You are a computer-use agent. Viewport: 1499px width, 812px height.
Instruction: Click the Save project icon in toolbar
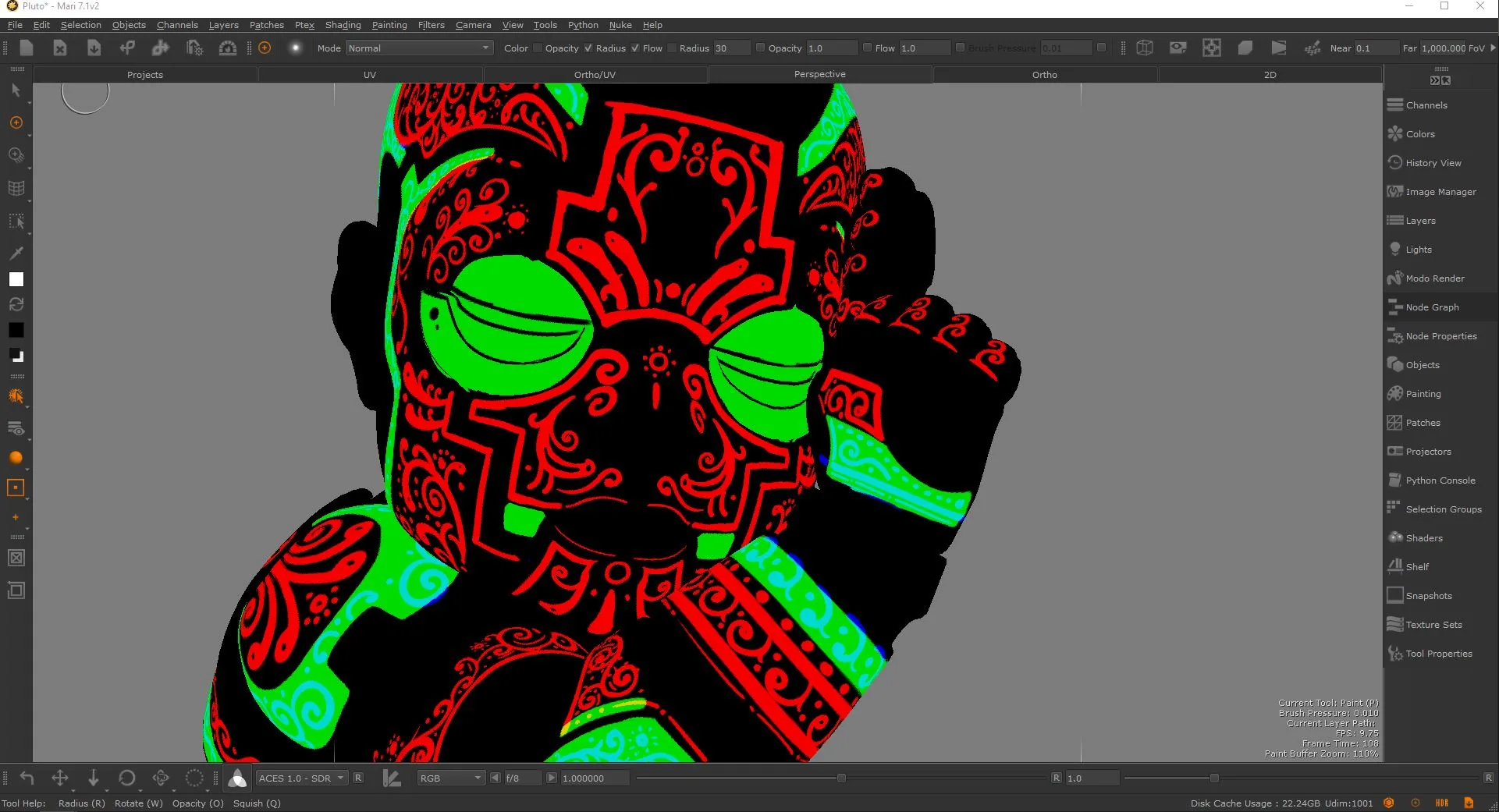pyautogui.click(x=94, y=48)
